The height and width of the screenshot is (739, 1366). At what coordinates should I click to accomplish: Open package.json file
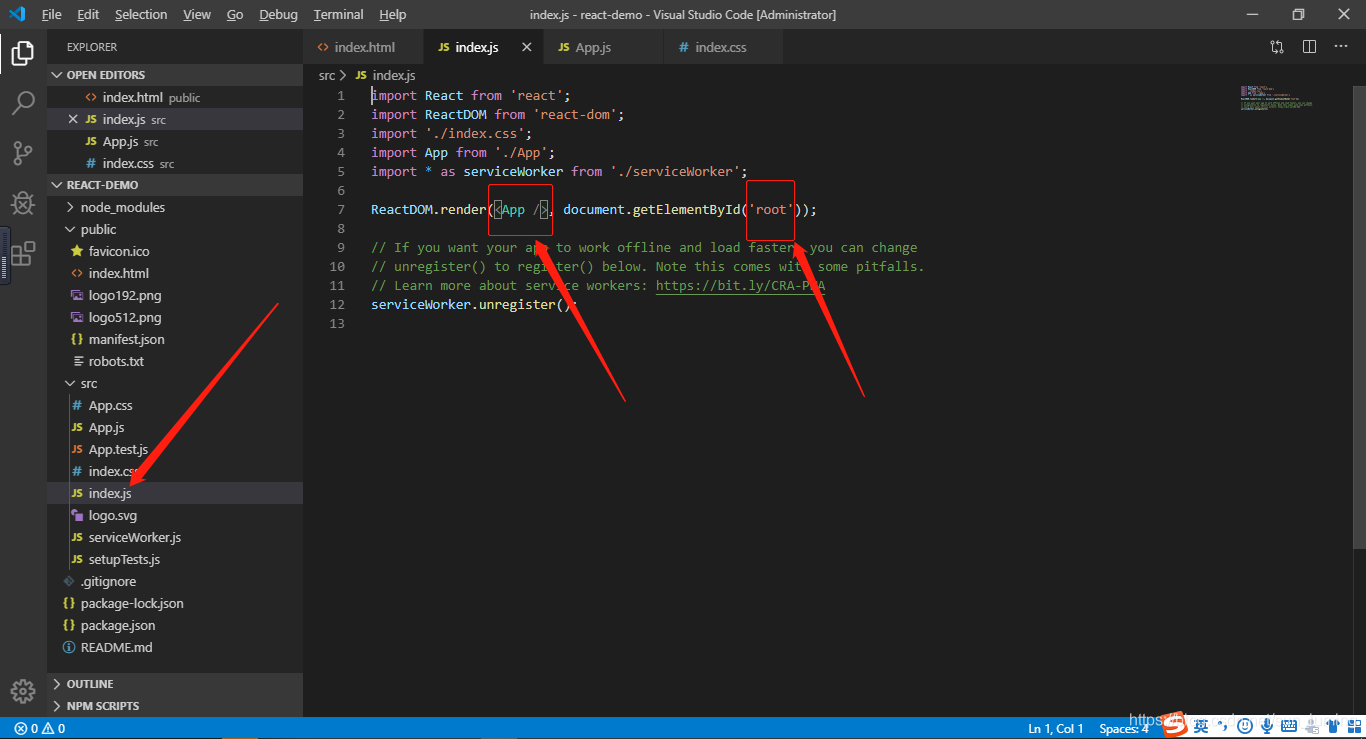tap(175, 625)
